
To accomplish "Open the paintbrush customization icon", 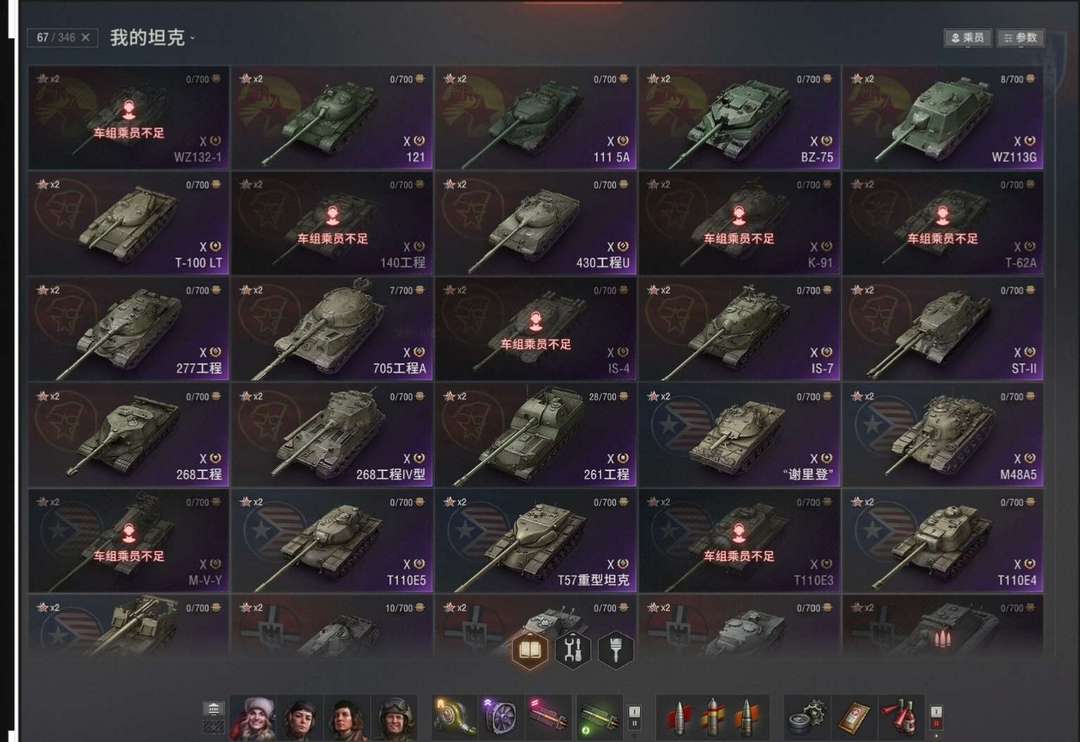I will pos(616,650).
